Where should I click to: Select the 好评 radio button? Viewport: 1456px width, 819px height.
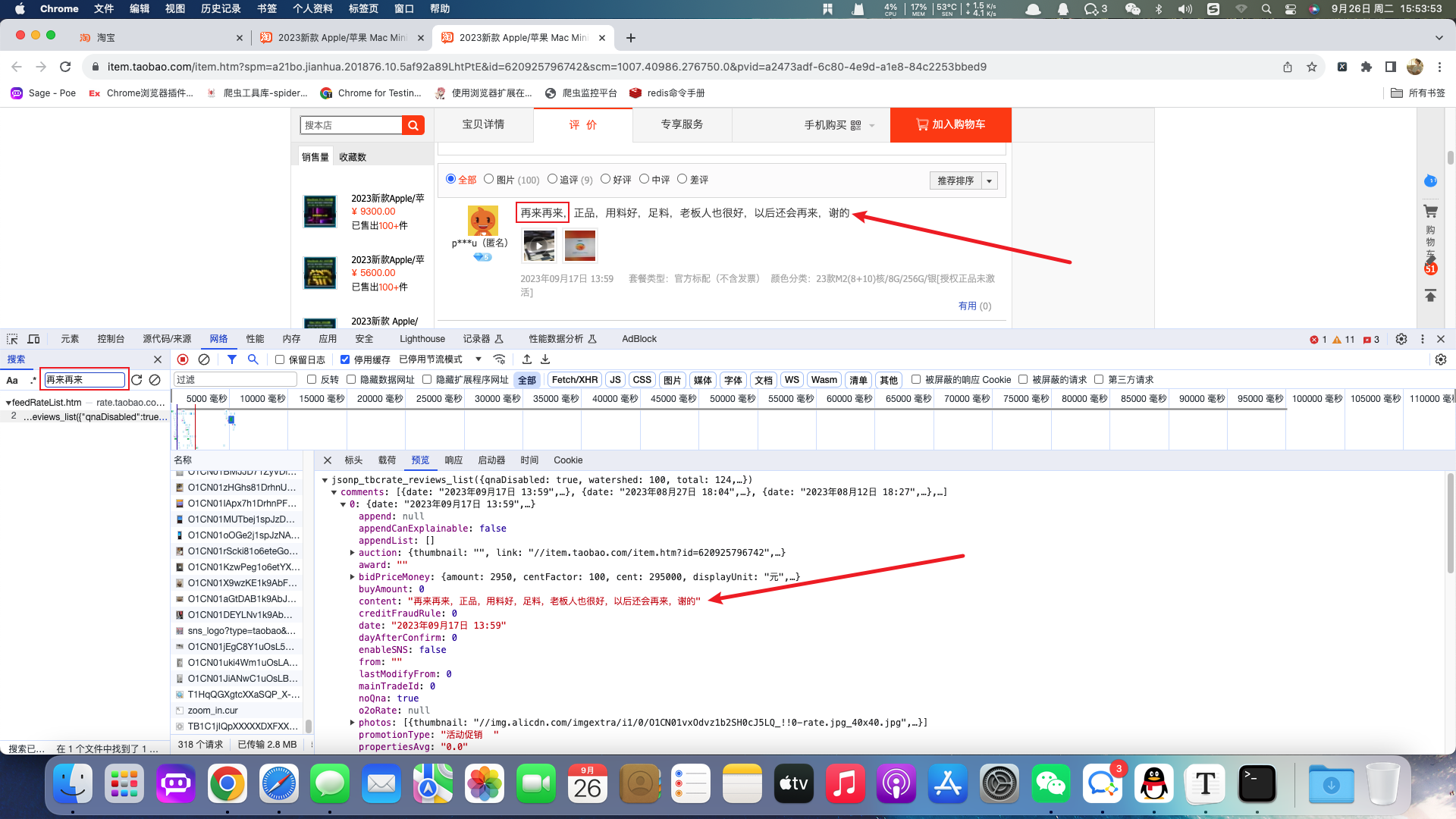pyautogui.click(x=605, y=179)
